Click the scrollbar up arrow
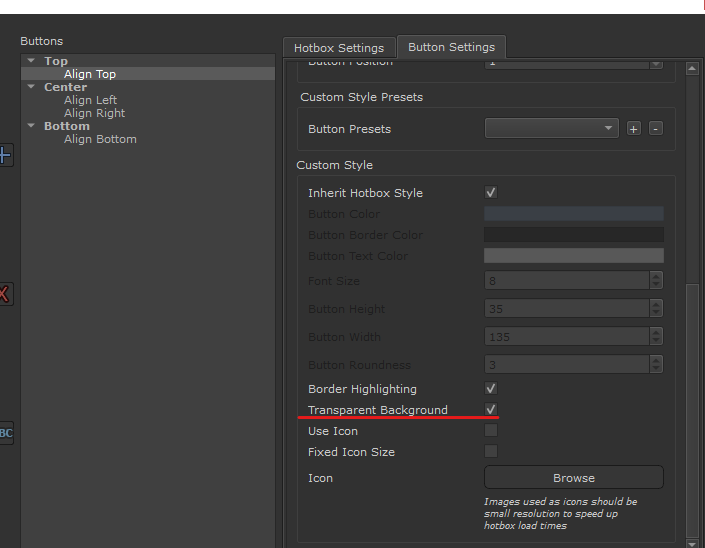 coord(691,68)
